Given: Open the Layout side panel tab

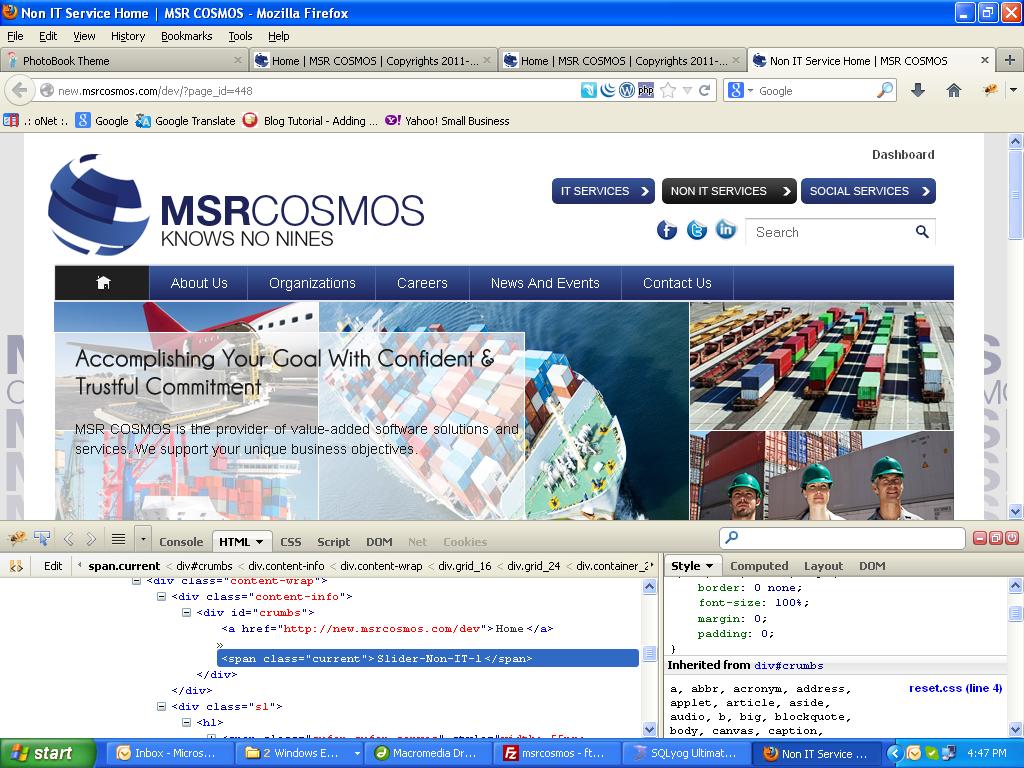Looking at the screenshot, I should [823, 566].
